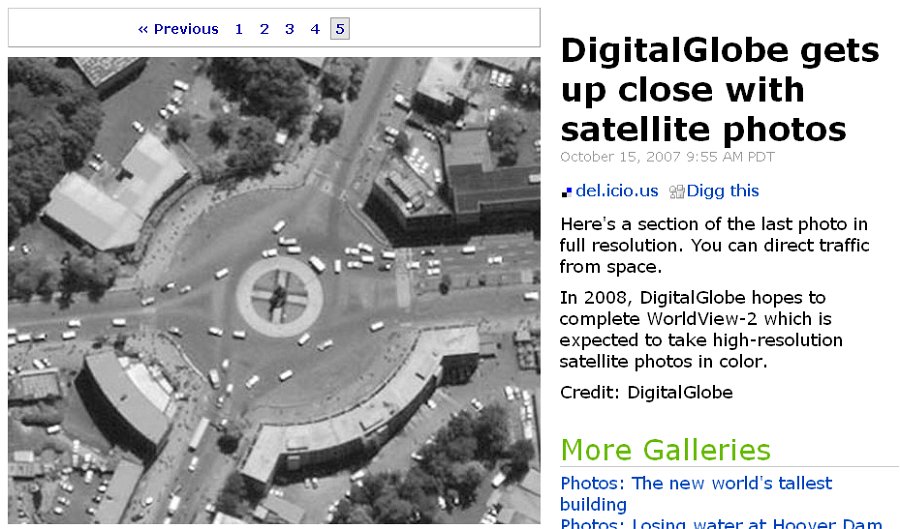Go to the Previous gallery photo
Image resolution: width=900 pixels, height=529 pixels.
pyautogui.click(x=179, y=29)
